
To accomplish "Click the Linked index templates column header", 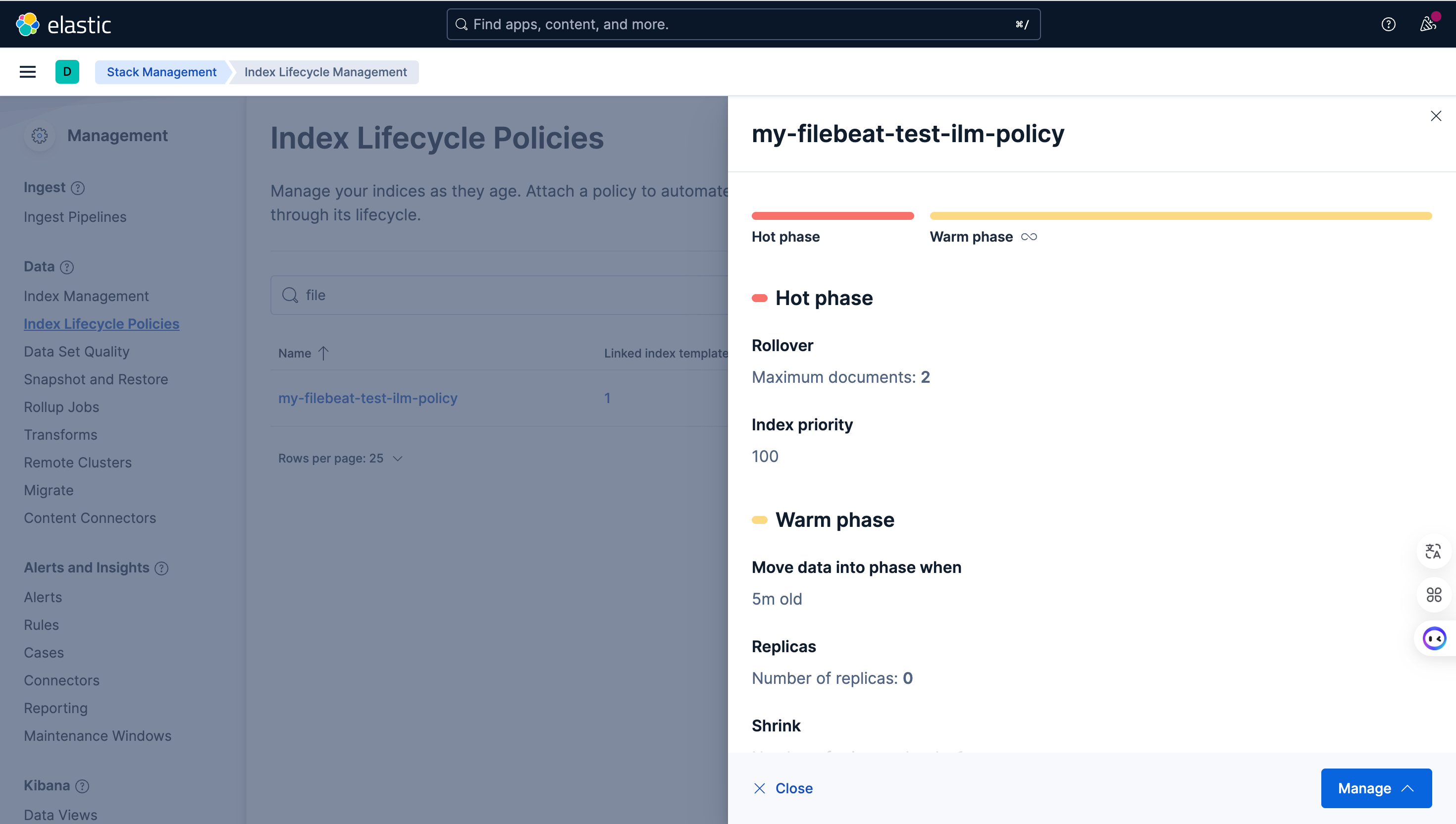I will [x=666, y=353].
